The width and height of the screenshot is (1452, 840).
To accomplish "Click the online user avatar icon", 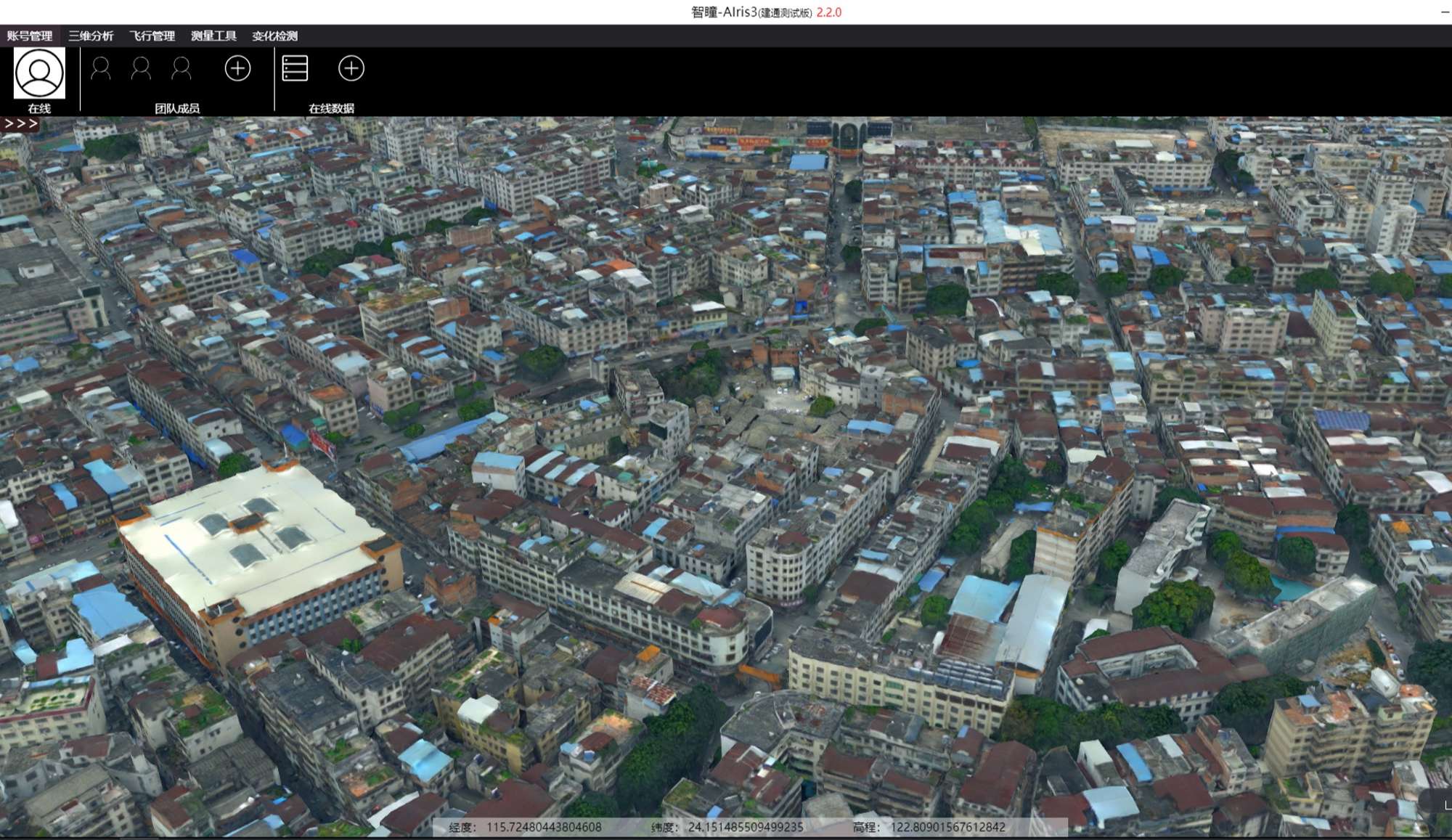I will pos(39,73).
